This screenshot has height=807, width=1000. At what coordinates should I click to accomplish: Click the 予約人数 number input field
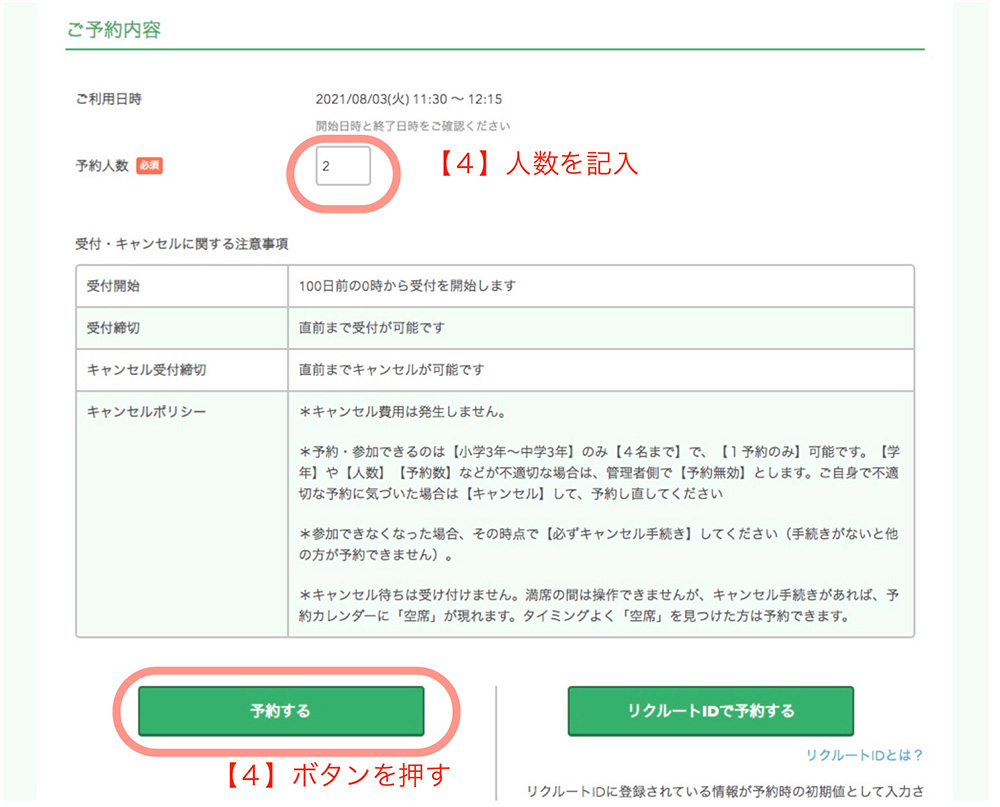(343, 167)
